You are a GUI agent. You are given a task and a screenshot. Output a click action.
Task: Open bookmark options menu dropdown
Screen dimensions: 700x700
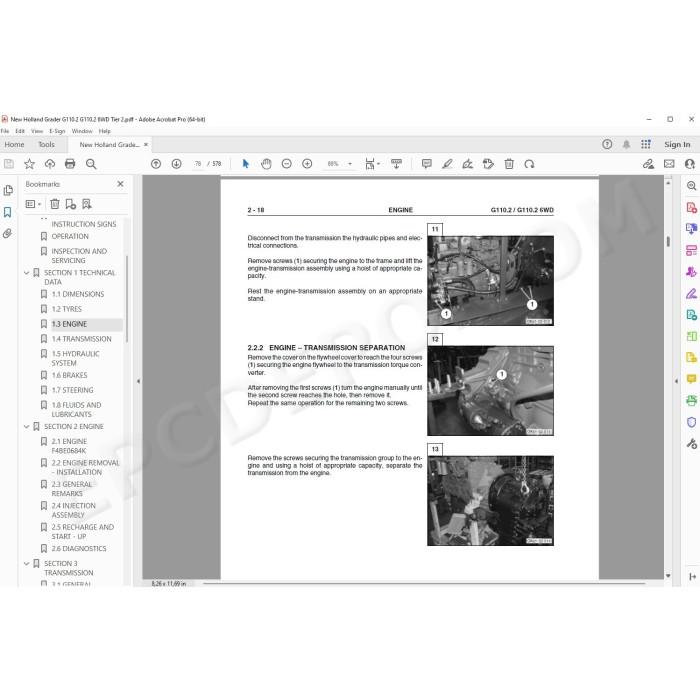click(x=33, y=204)
